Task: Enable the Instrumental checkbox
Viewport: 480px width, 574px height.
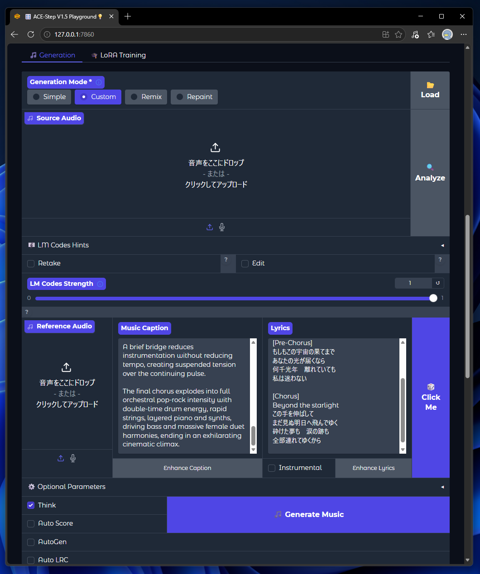Action: (x=272, y=468)
